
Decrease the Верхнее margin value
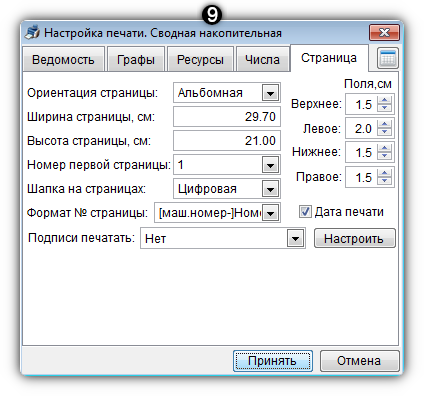click(385, 108)
